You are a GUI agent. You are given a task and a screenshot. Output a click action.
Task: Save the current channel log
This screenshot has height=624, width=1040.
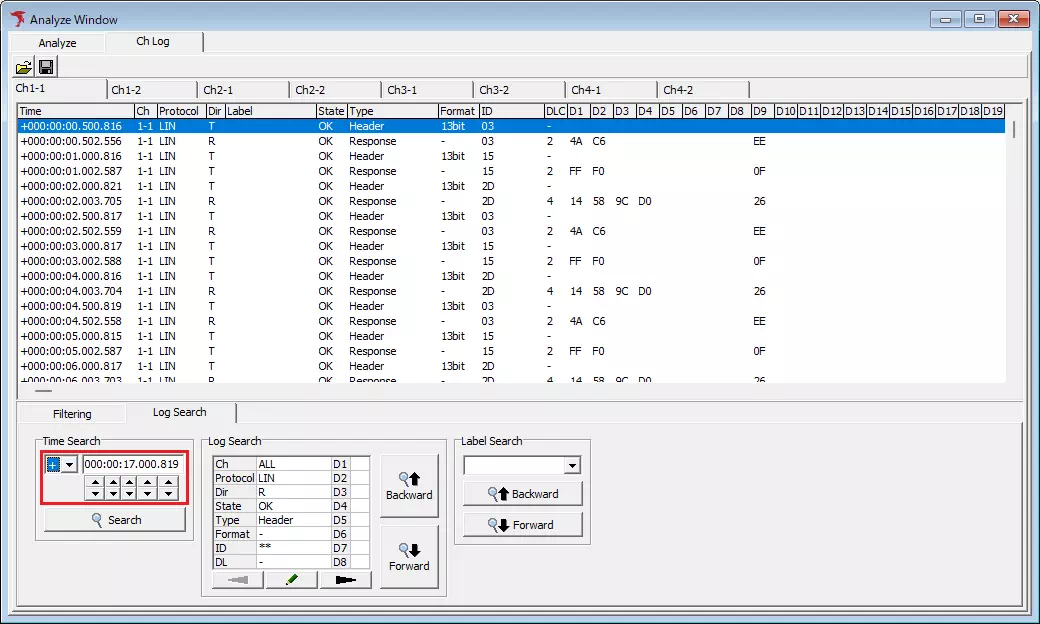pyautogui.click(x=44, y=65)
